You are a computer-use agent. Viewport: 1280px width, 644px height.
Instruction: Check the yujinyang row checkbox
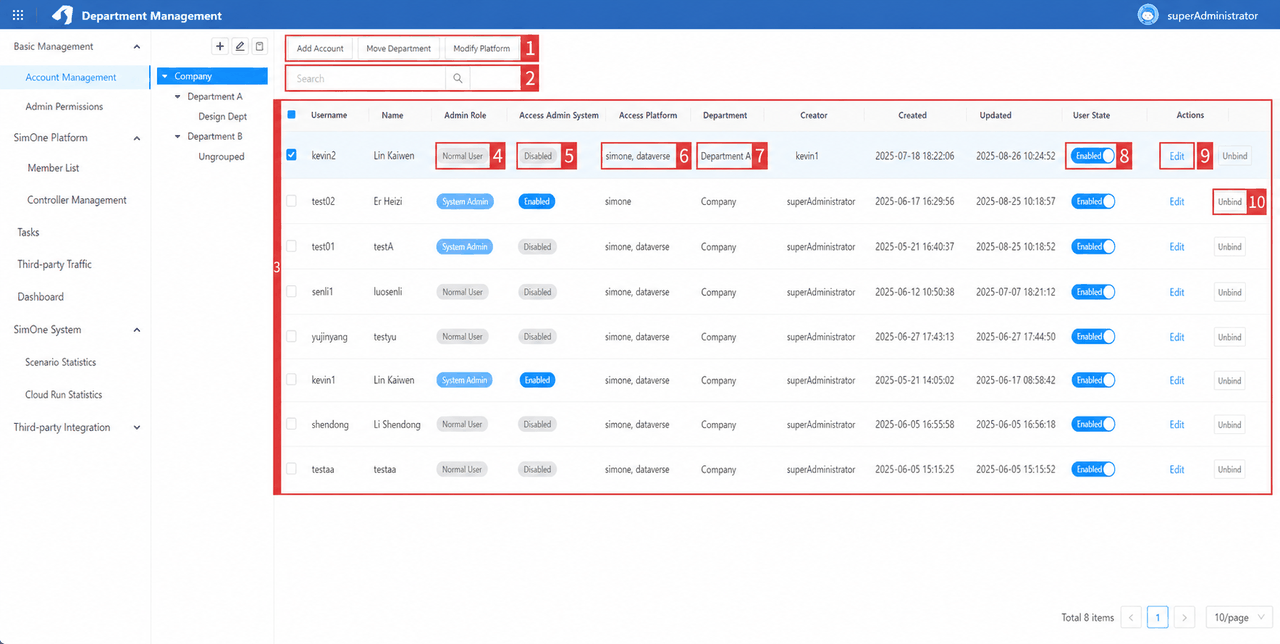click(291, 336)
